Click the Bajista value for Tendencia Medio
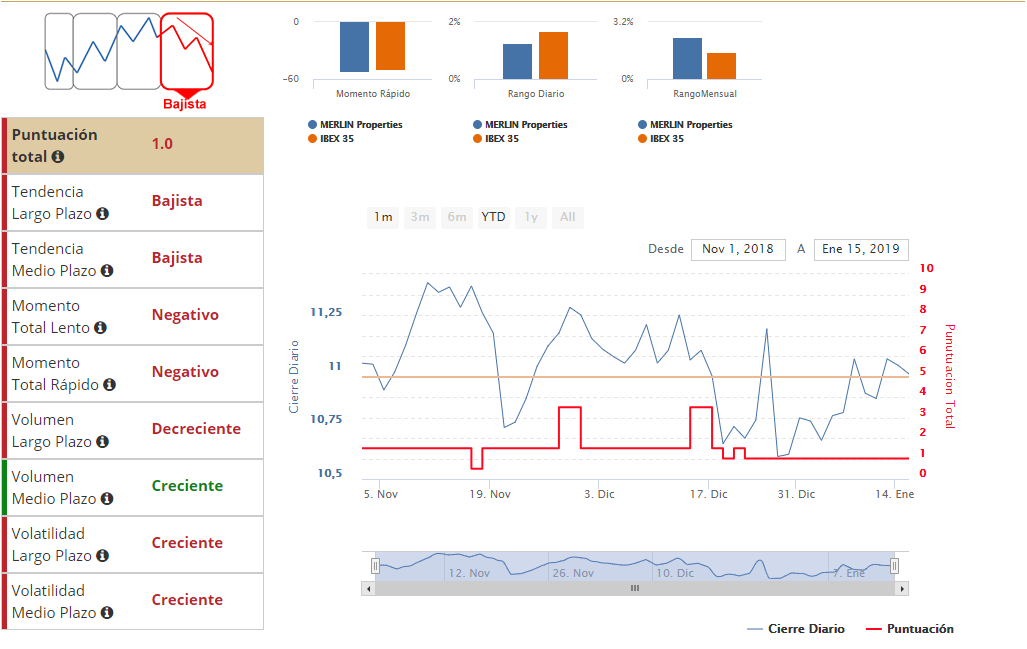This screenshot has height=649, width=1027. pos(177,258)
